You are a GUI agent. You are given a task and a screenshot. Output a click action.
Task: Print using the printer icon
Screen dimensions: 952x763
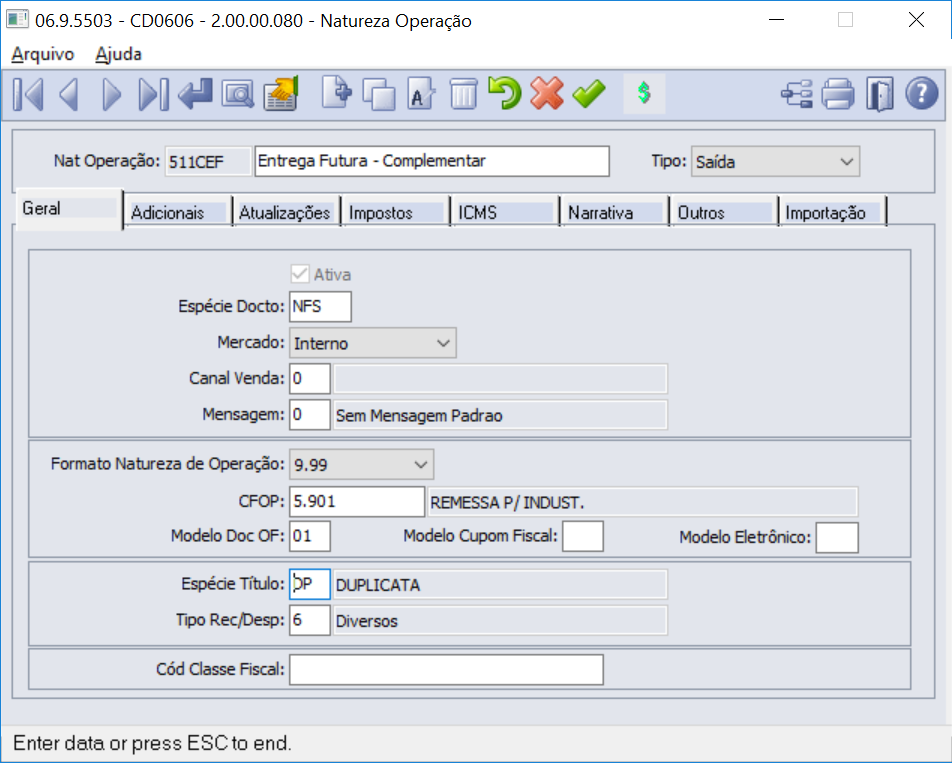click(x=838, y=94)
